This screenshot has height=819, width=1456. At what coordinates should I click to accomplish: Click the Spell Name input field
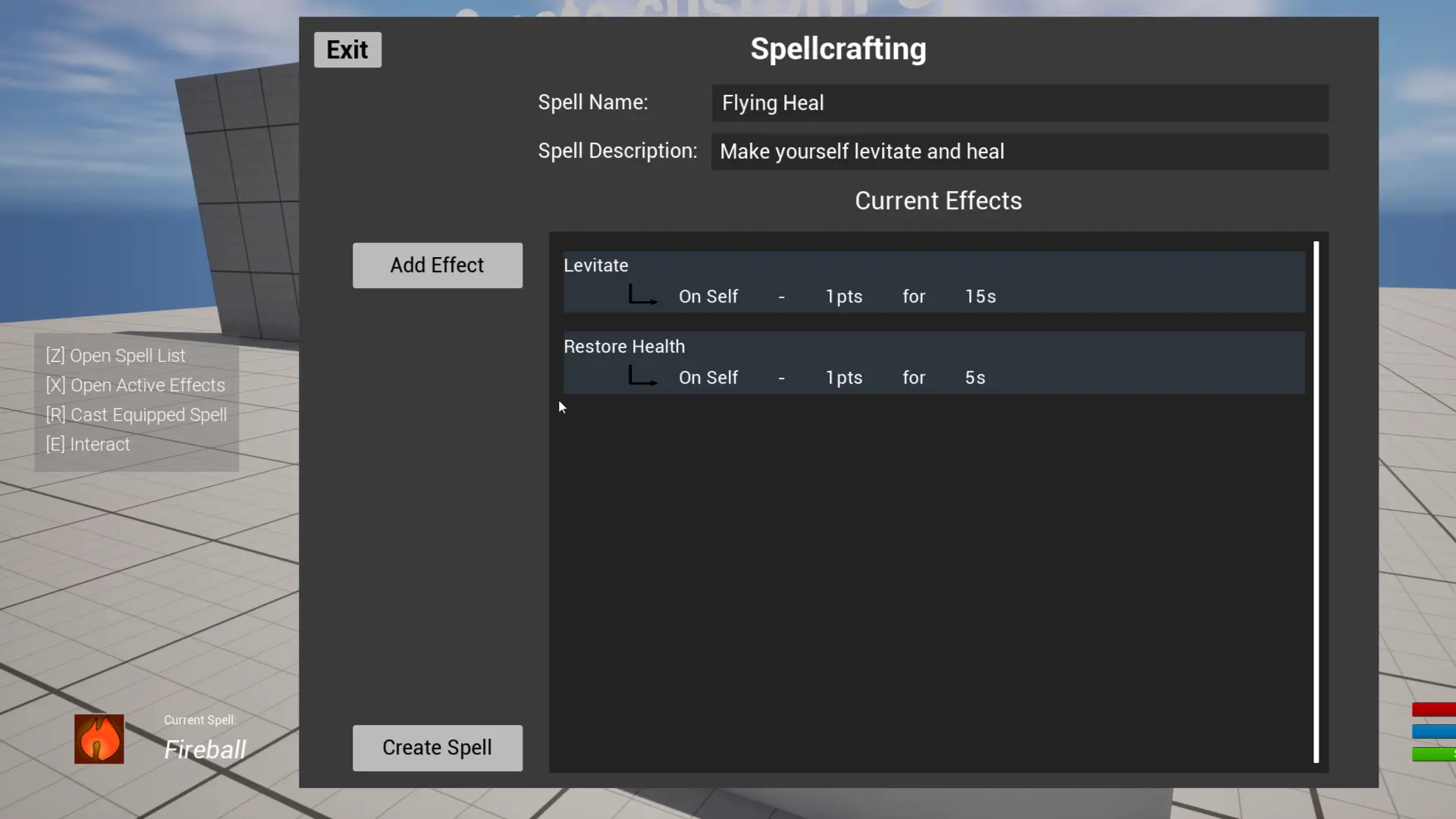click(x=1020, y=103)
